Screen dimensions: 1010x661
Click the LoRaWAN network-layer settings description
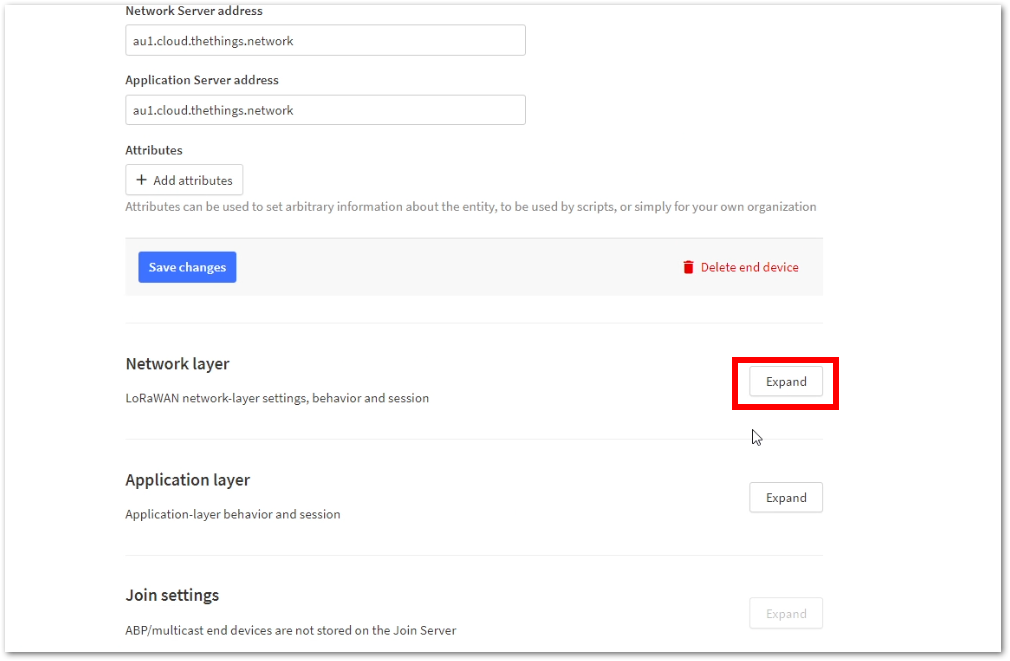tap(277, 398)
